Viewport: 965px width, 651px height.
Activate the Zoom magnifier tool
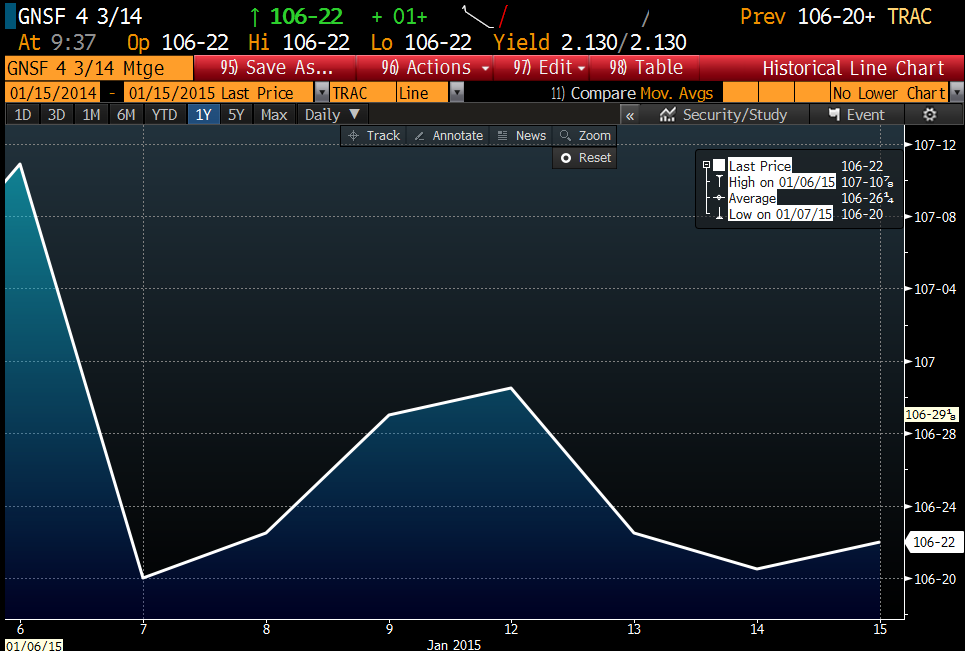point(585,135)
